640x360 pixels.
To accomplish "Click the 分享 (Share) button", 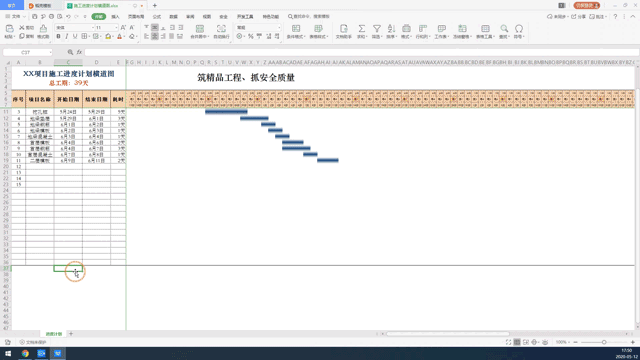I will coord(579,17).
